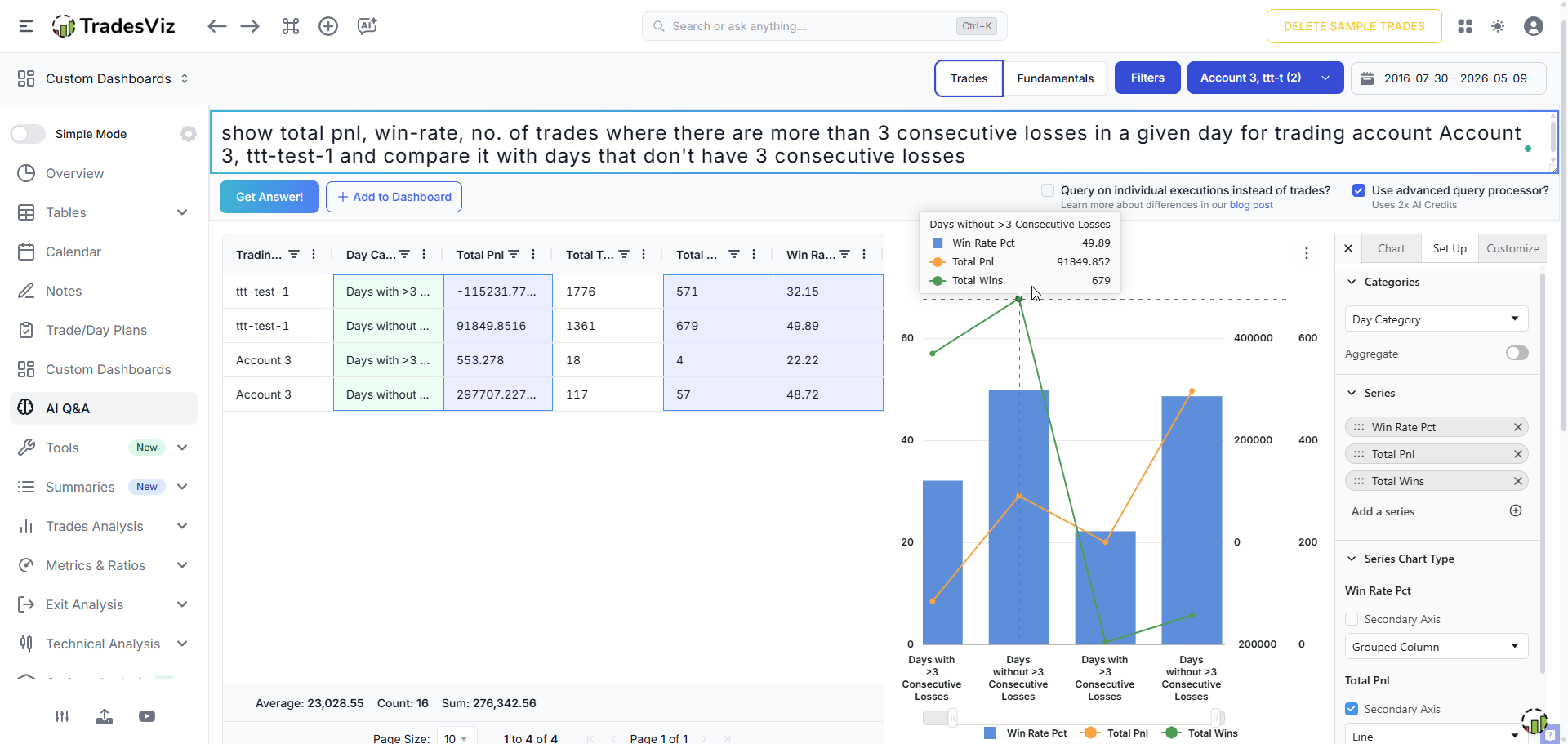Select the Chart tab
Image resolution: width=1568 pixels, height=744 pixels.
click(1391, 248)
